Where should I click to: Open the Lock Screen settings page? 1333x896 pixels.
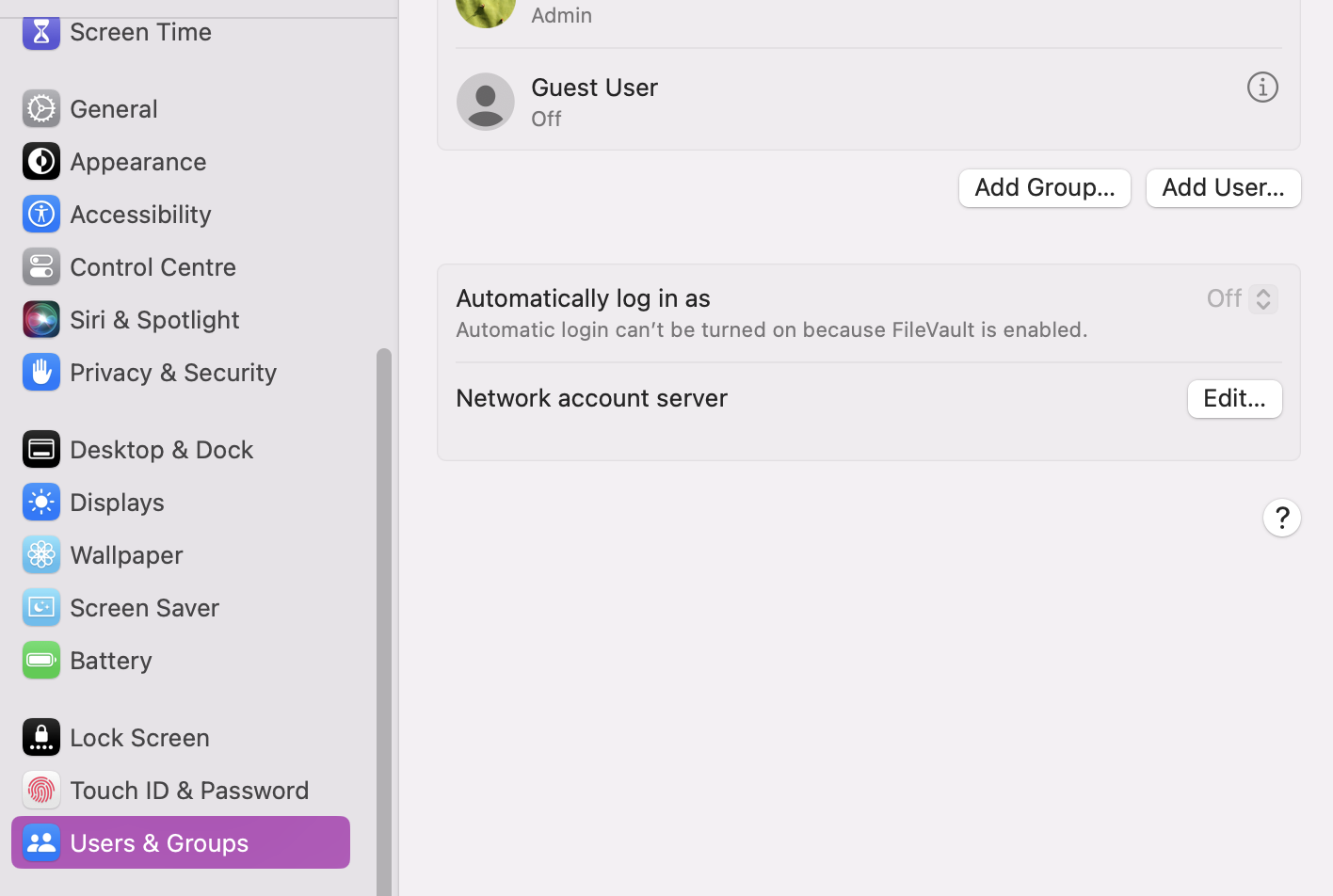(40, 737)
